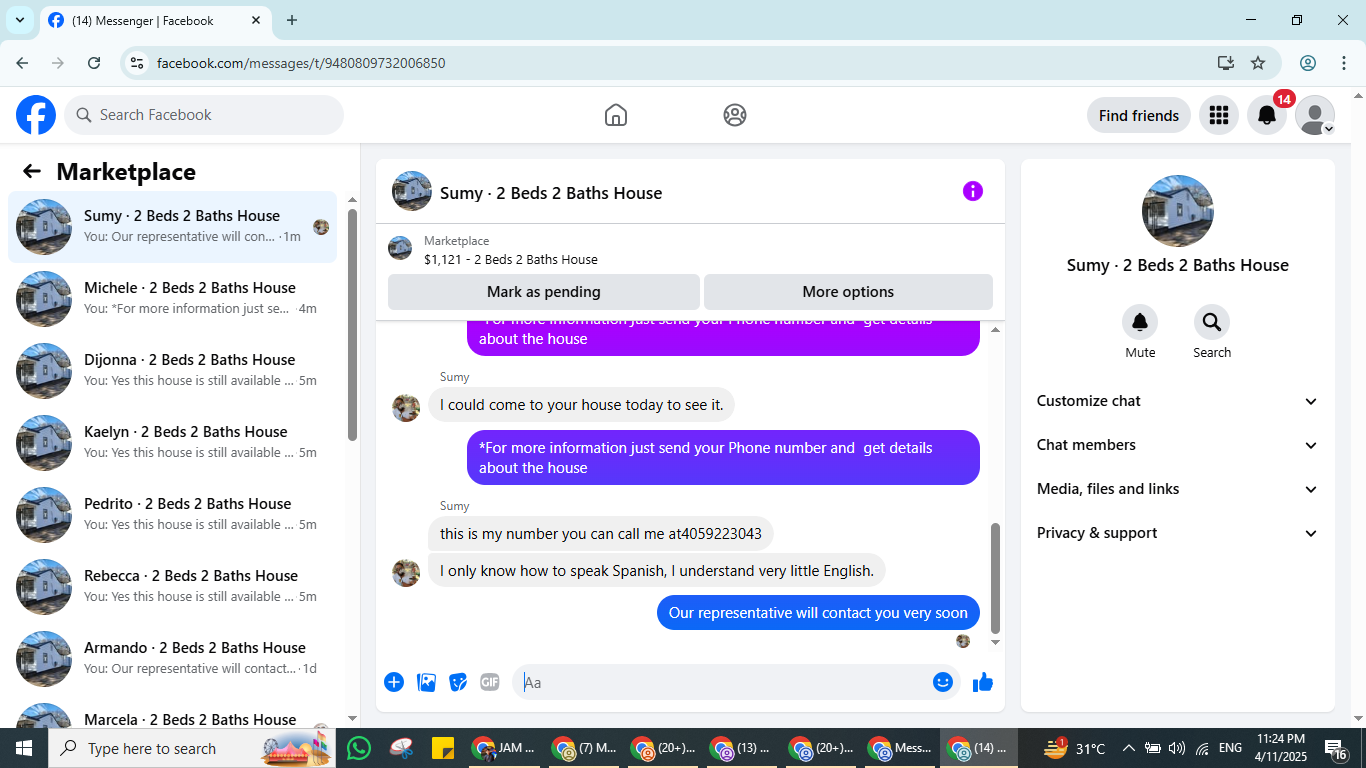Viewport: 1366px width, 768px height.
Task: Open Chrome profile icon
Action: (1308, 63)
